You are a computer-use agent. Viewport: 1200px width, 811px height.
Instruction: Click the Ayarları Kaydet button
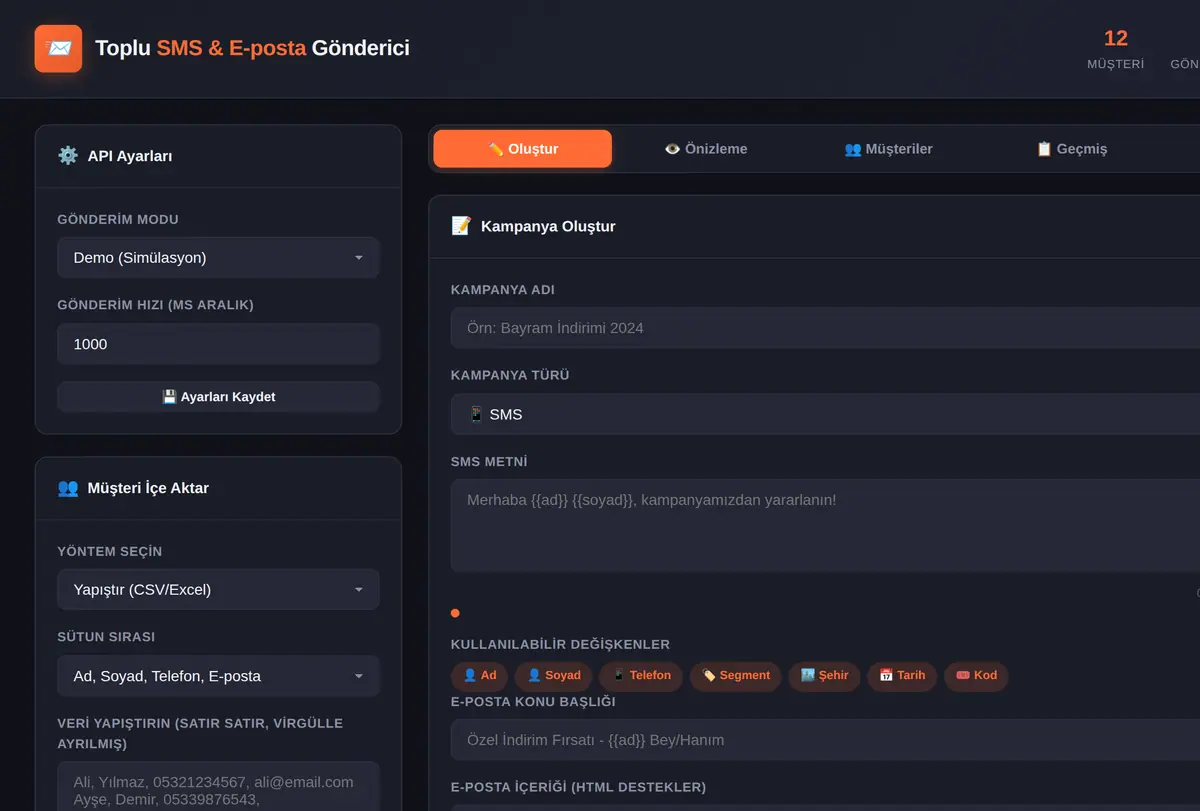pos(218,397)
